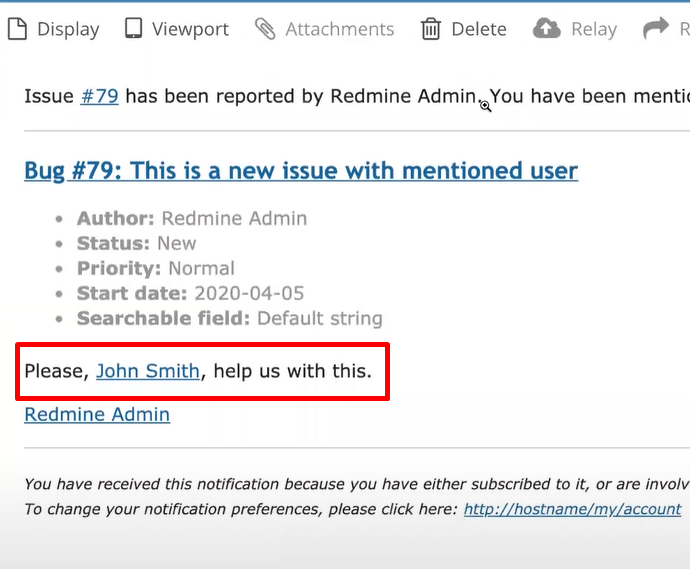The image size is (690, 569).
Task: Click the Searchable field Default string line
Action: pos(229,319)
